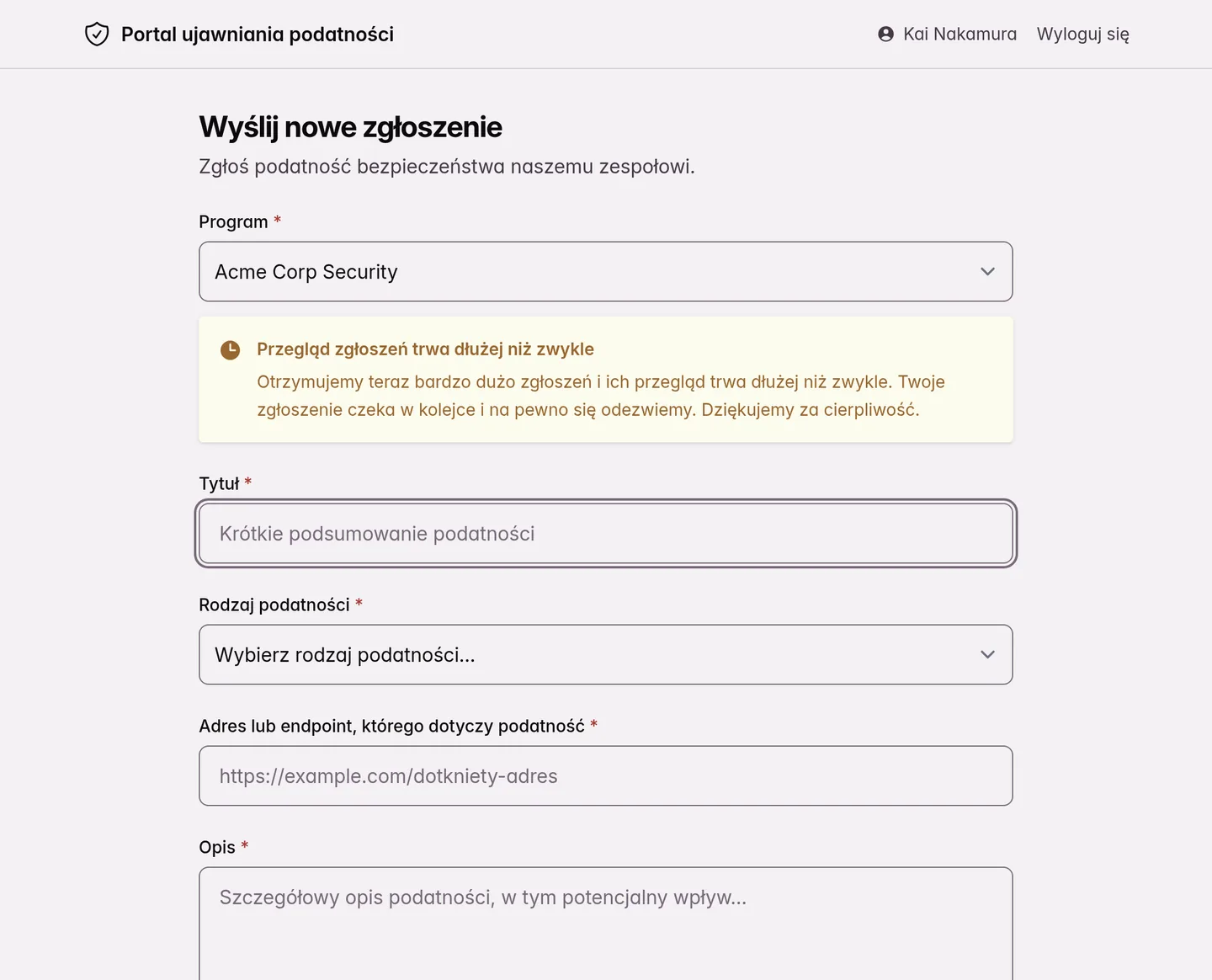Image resolution: width=1212 pixels, height=980 pixels.
Task: Click the affected address URL field
Action: 606,776
